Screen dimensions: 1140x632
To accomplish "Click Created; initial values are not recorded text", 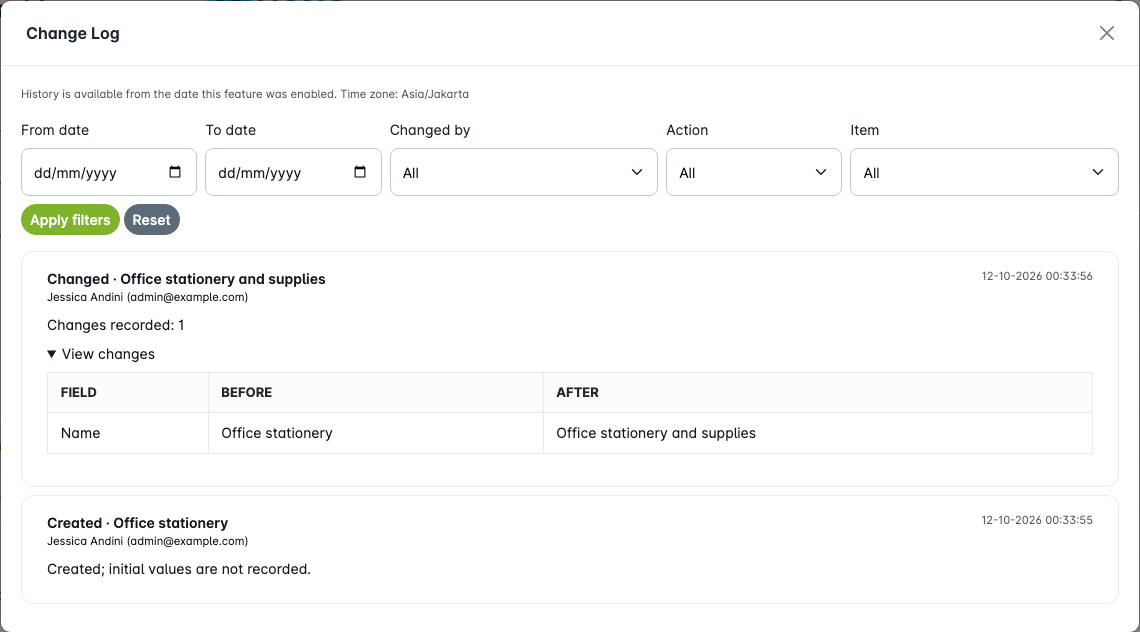I will 179,569.
